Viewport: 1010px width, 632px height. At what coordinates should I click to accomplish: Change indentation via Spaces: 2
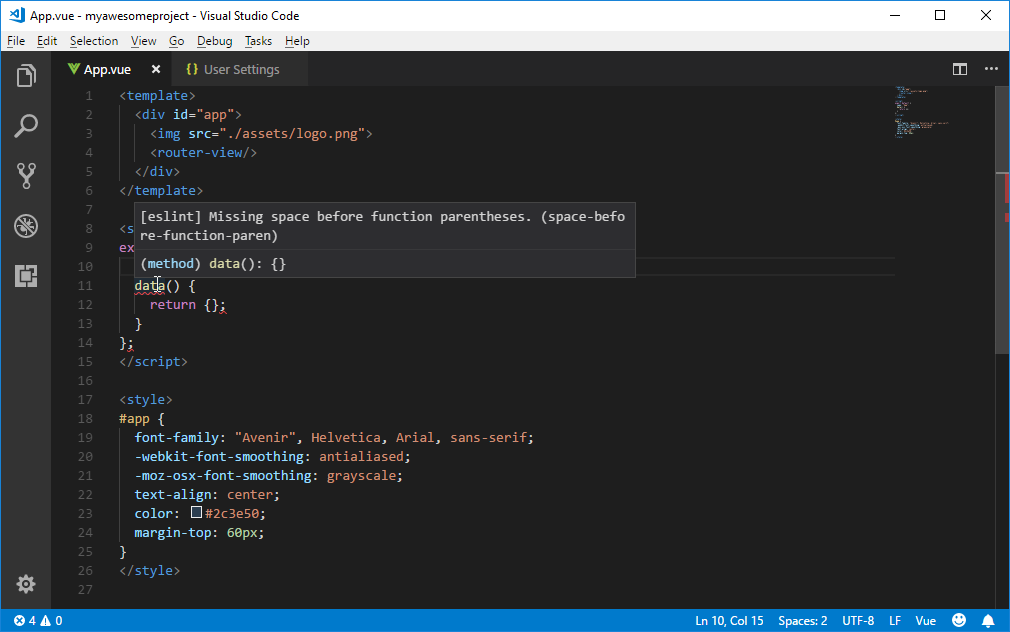click(803, 620)
